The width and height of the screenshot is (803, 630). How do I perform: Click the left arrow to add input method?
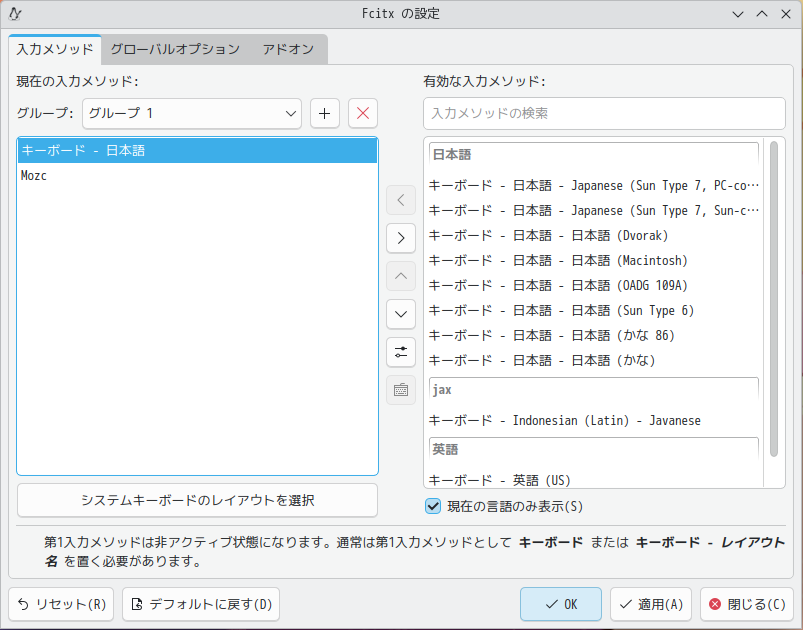[400, 200]
